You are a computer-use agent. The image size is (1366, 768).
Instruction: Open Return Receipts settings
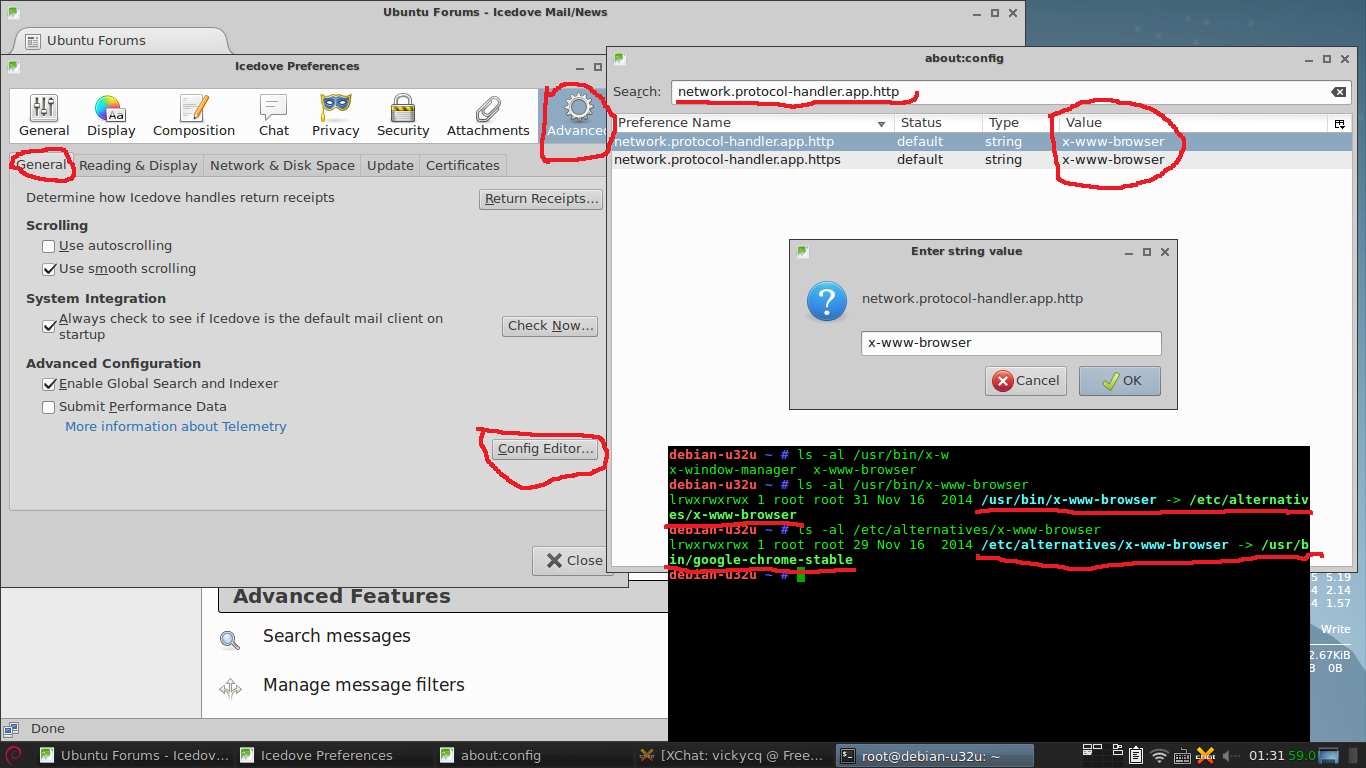pyautogui.click(x=541, y=199)
